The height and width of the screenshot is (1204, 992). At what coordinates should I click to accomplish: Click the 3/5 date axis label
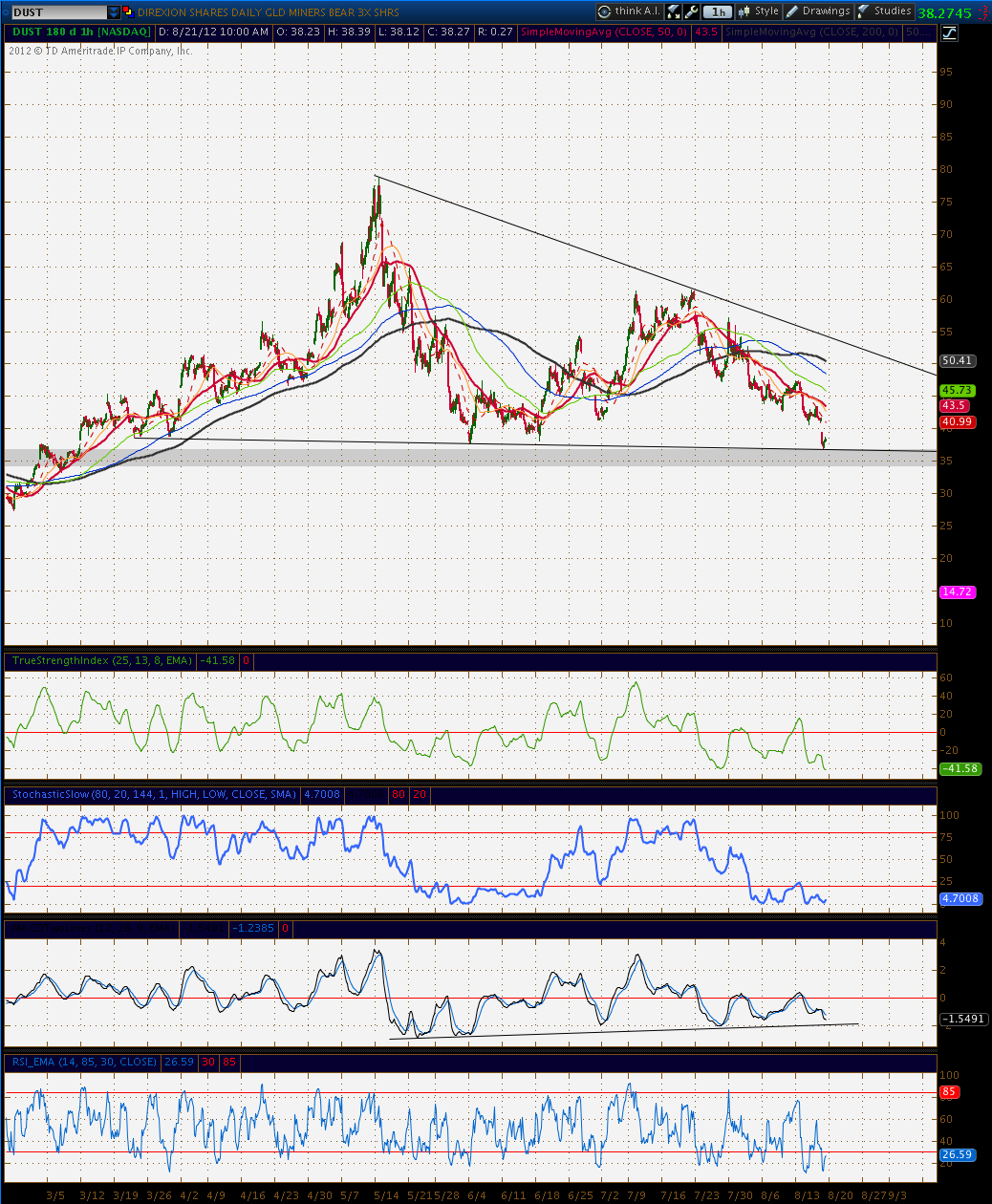click(x=55, y=1194)
